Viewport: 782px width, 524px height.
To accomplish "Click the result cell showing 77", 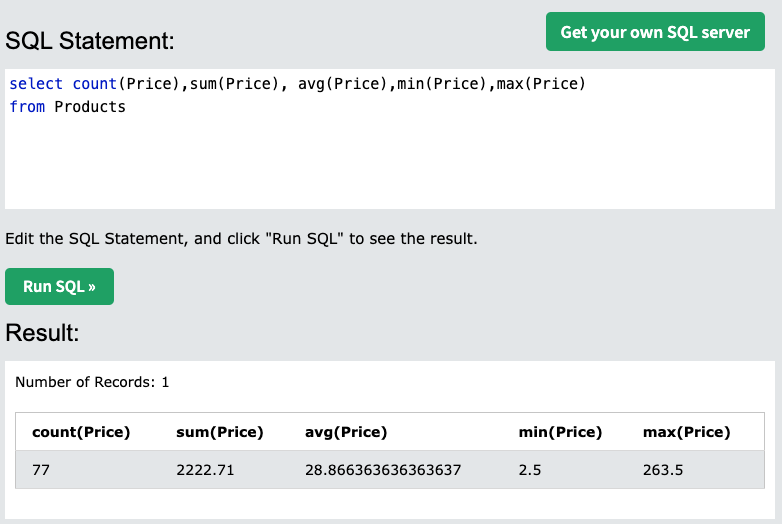I will click(x=41, y=469).
